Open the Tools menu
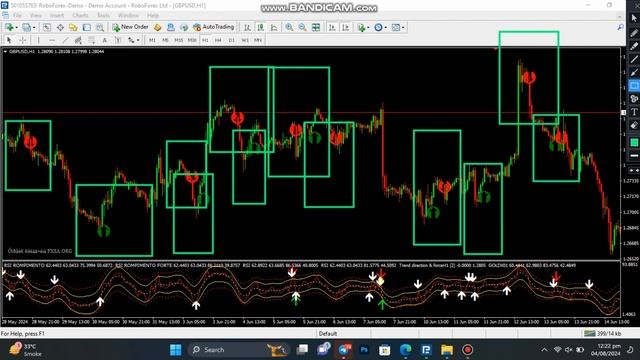The image size is (640, 360). tap(103, 16)
